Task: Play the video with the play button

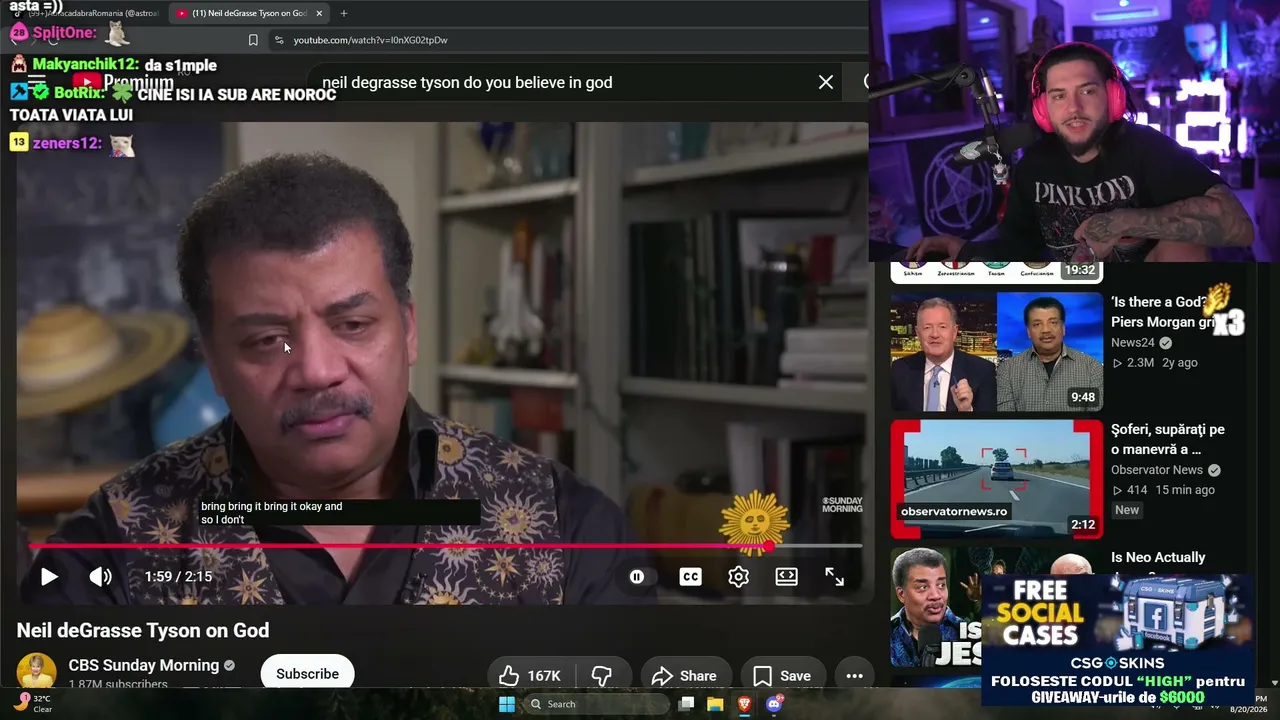Action: click(48, 577)
